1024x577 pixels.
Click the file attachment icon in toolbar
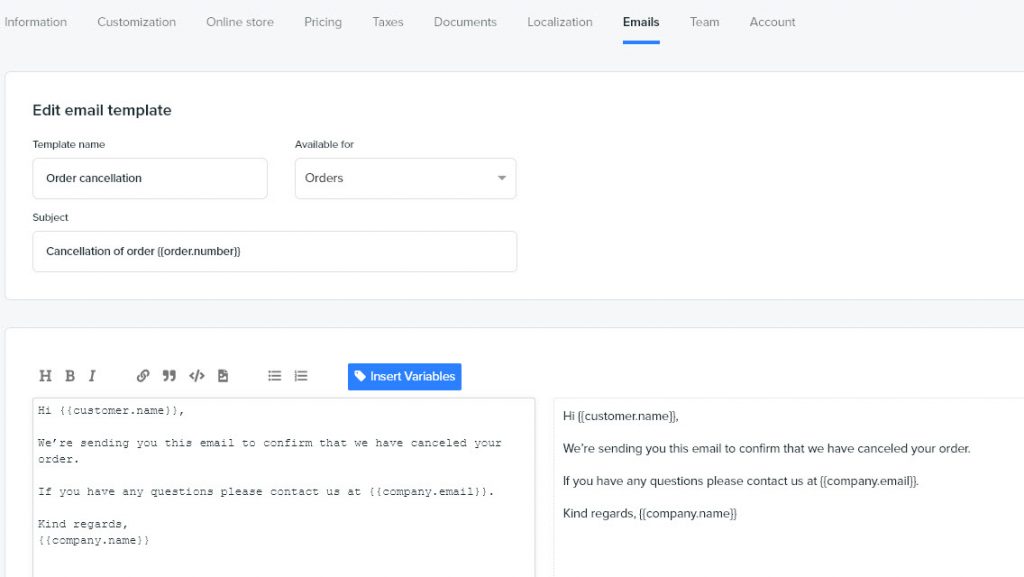[223, 376]
